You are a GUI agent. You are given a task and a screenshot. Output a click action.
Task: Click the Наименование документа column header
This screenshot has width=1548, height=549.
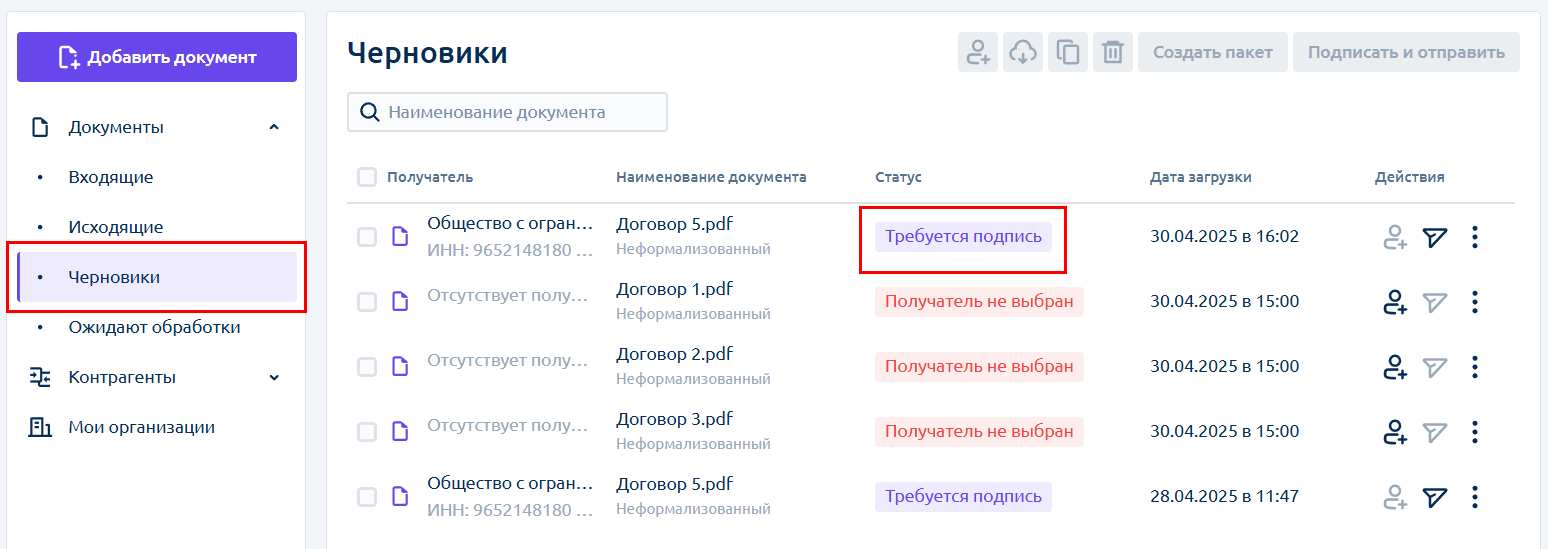[x=711, y=177]
